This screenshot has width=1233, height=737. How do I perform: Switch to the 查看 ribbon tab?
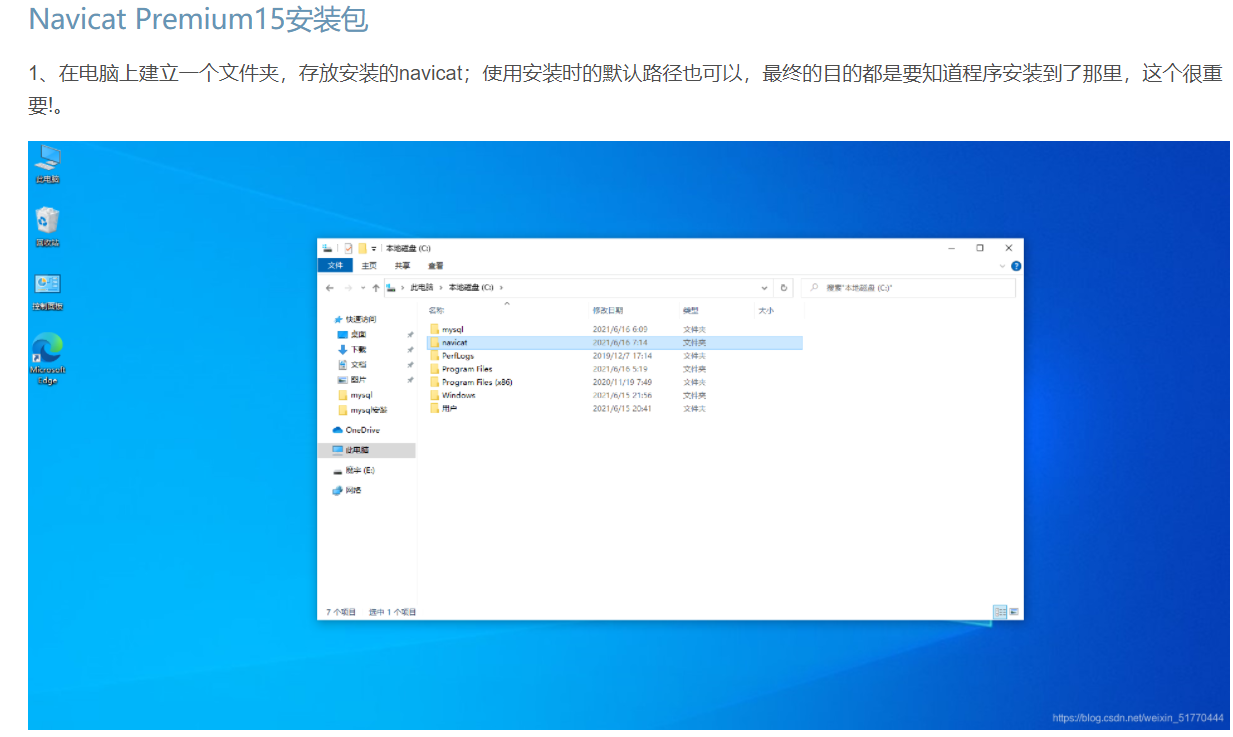tap(436, 266)
